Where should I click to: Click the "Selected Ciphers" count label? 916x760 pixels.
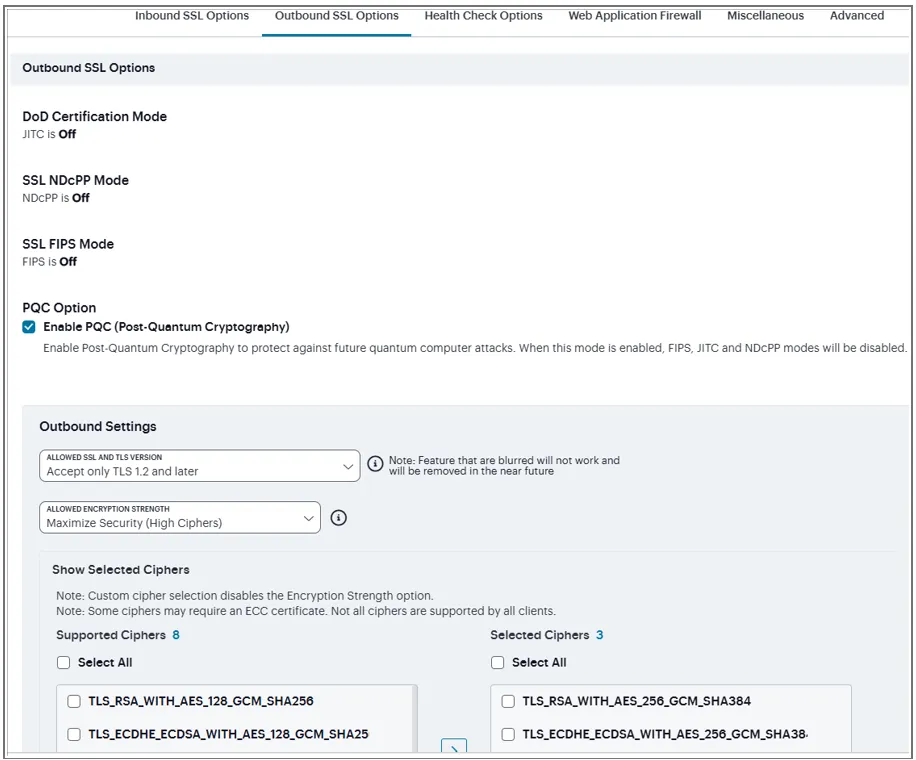[x=547, y=635]
